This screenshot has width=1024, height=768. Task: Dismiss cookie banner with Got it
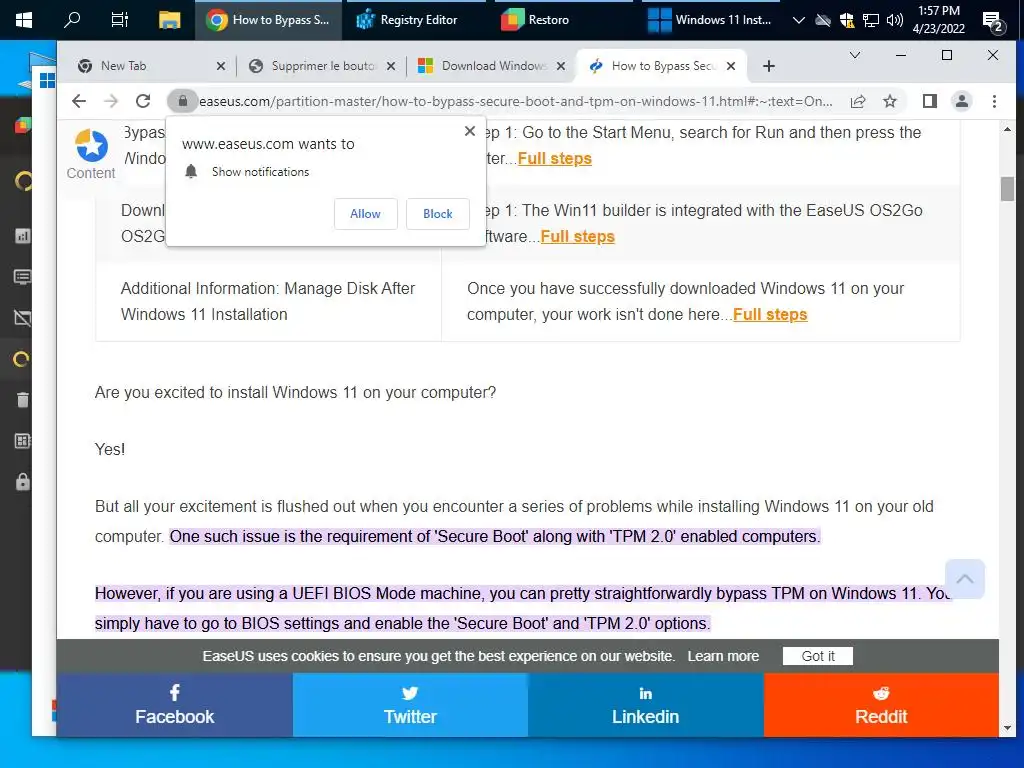pyautogui.click(x=818, y=656)
